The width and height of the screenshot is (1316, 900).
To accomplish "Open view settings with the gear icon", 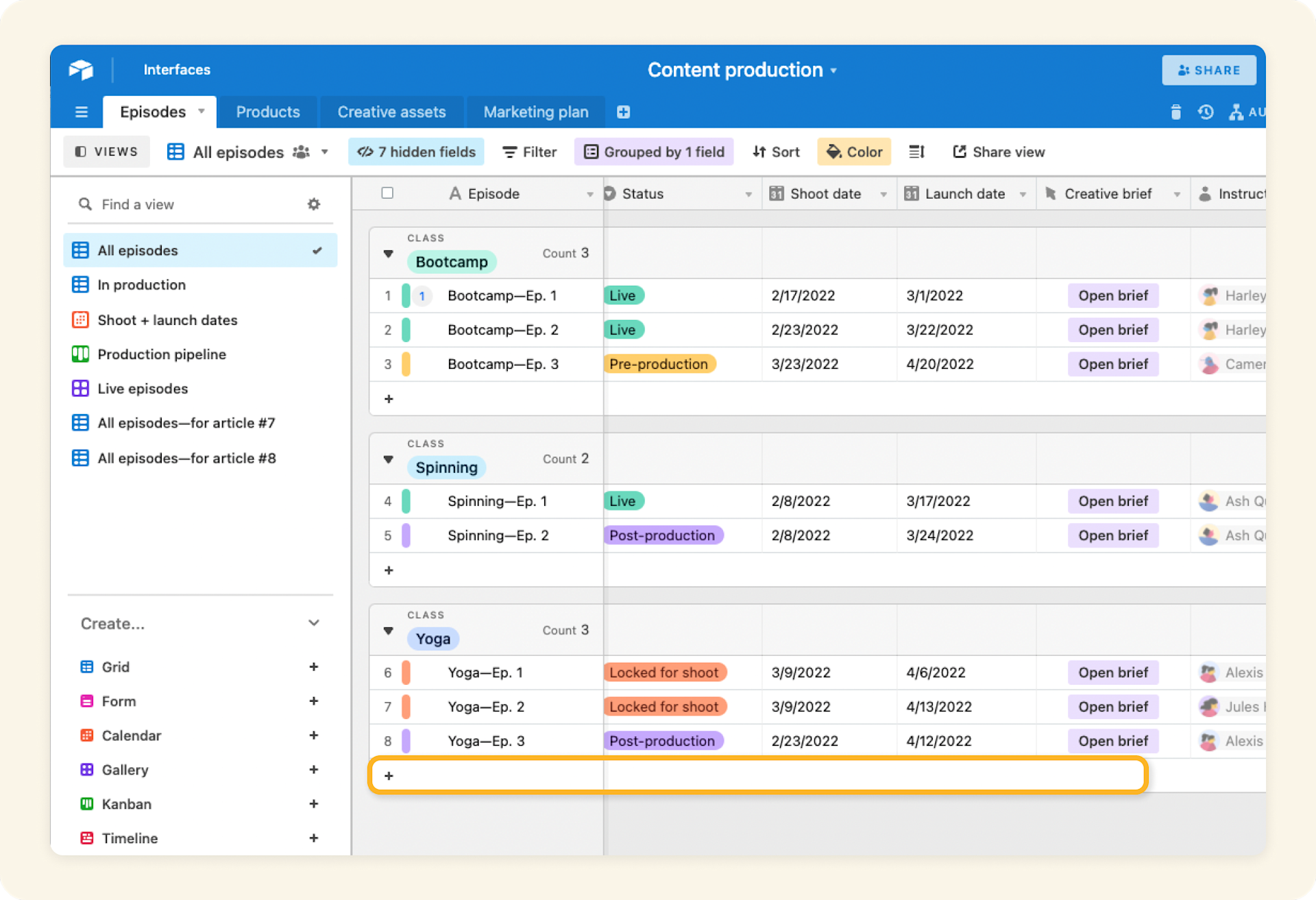I will [x=313, y=204].
